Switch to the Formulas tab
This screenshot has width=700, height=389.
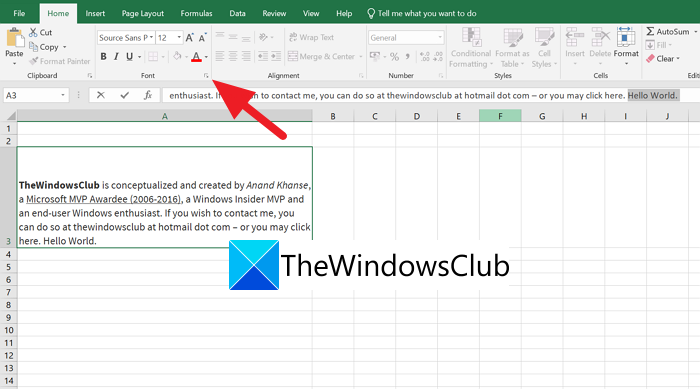(196, 13)
